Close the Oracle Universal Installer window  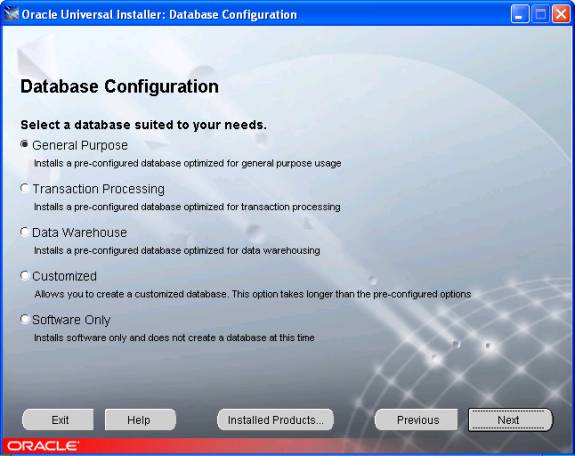click(561, 14)
